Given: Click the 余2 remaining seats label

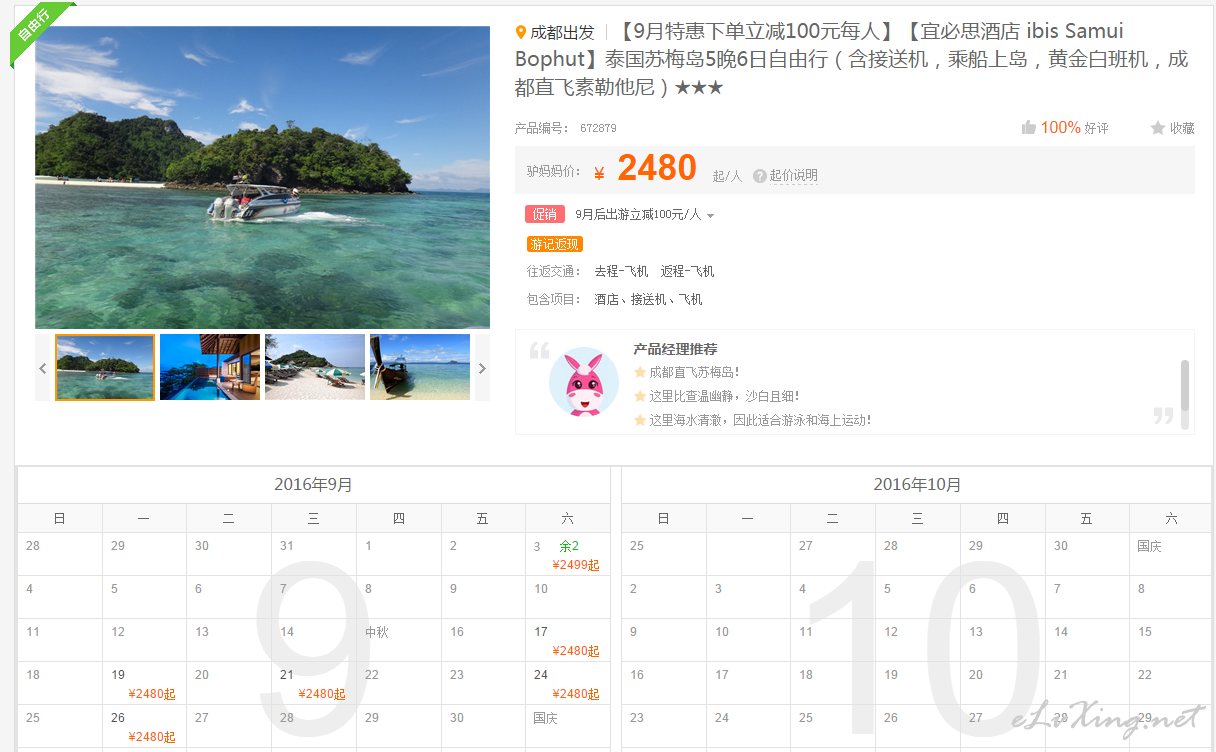Looking at the screenshot, I should pos(569,546).
